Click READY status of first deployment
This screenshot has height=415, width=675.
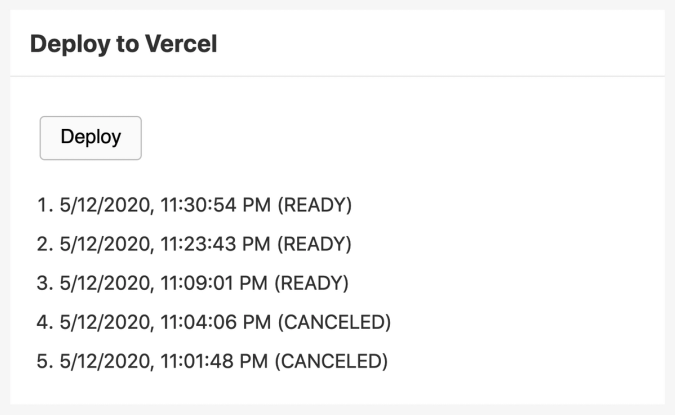click(x=315, y=205)
